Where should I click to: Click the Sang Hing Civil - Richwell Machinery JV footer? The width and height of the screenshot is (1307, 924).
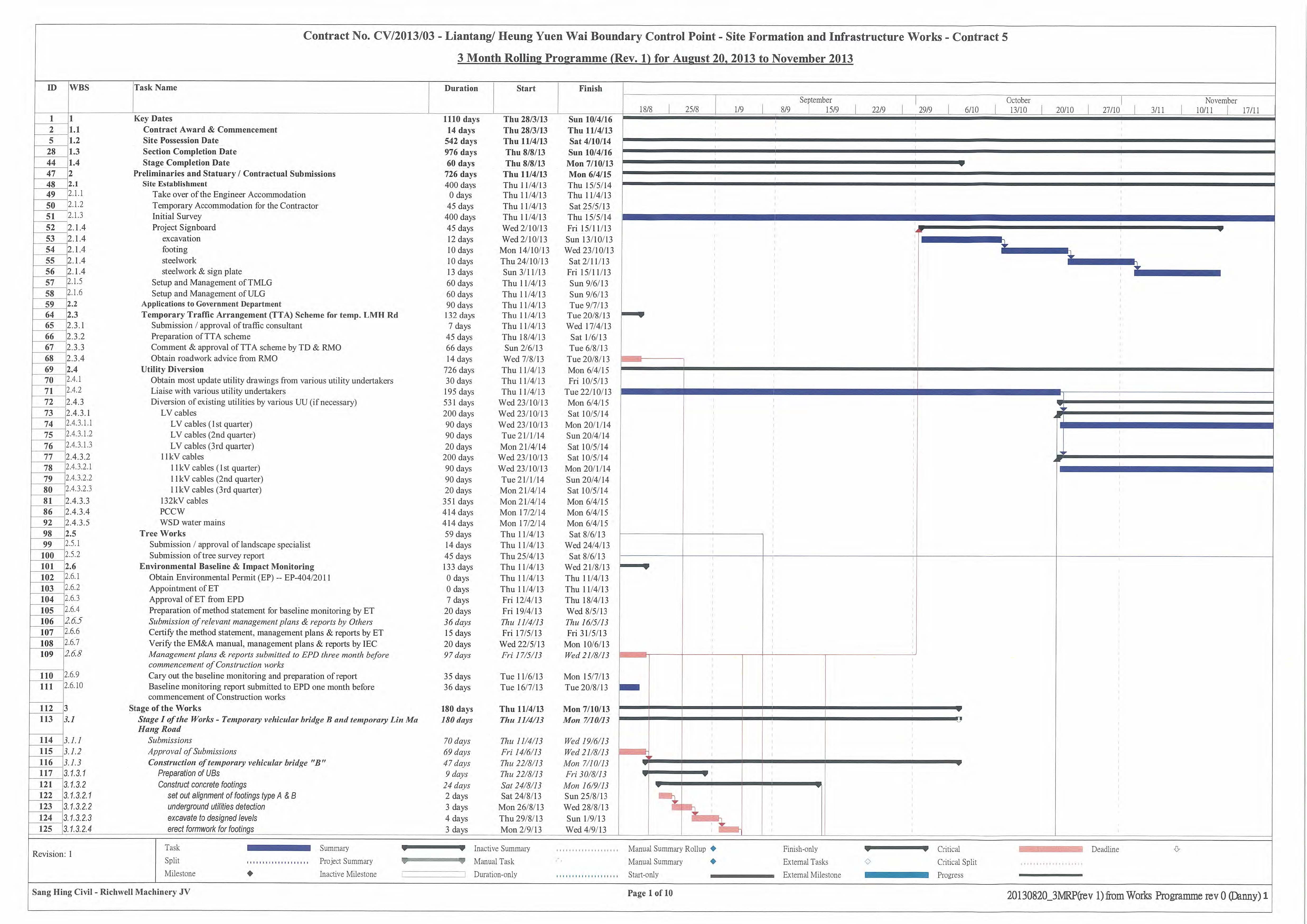pyautogui.click(x=111, y=892)
